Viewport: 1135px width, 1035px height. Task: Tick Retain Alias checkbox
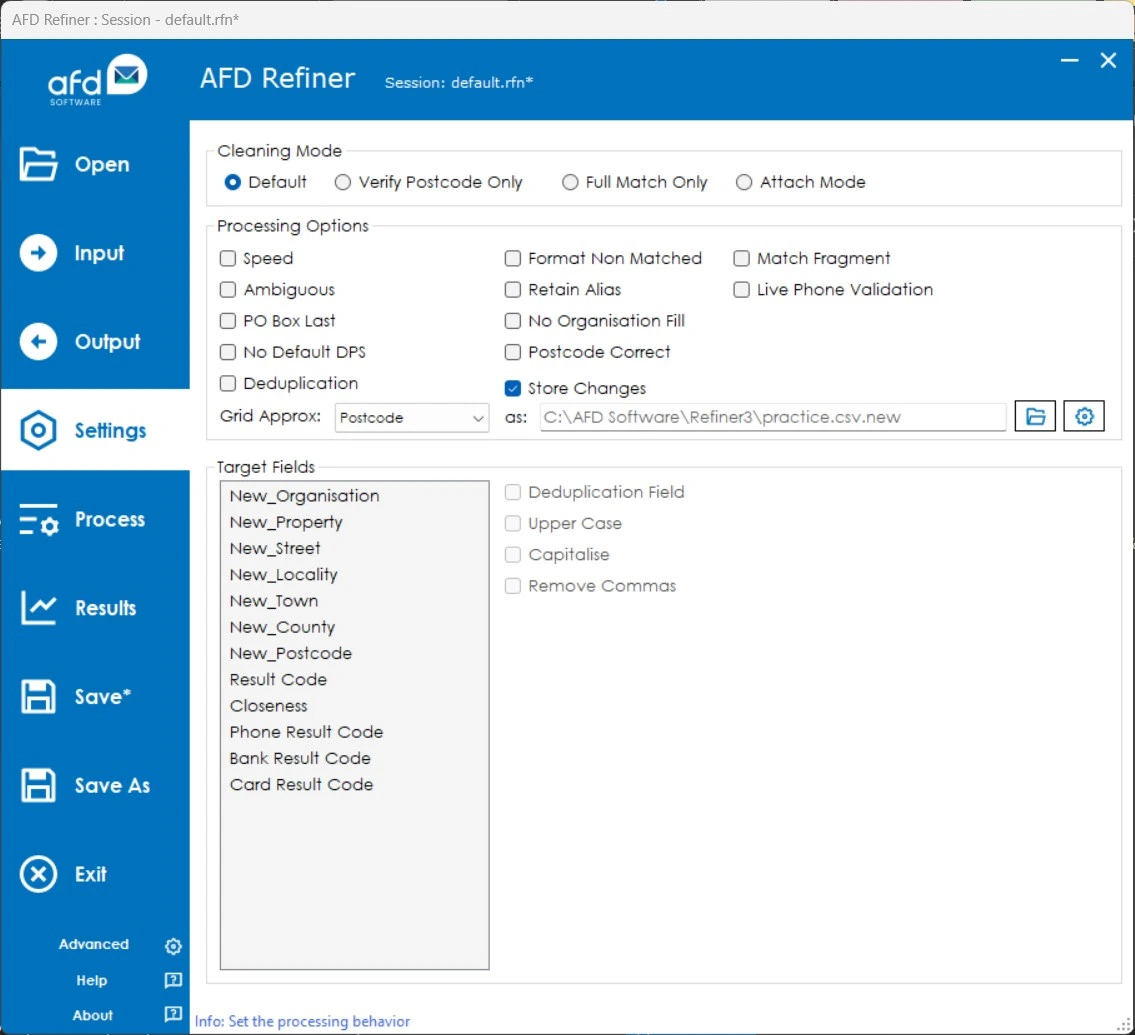point(512,290)
